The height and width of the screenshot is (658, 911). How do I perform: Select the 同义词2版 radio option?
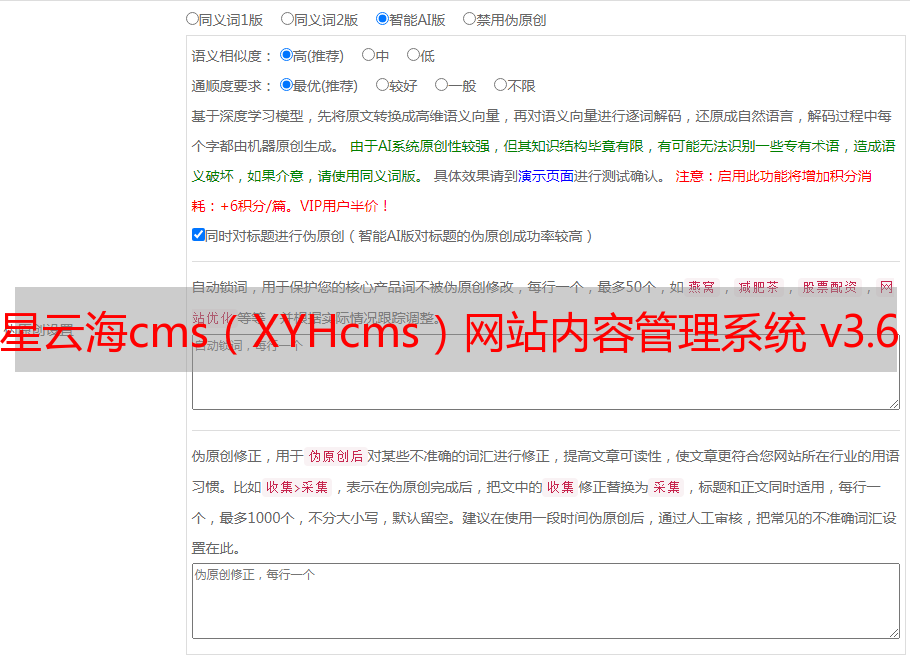tap(287, 19)
